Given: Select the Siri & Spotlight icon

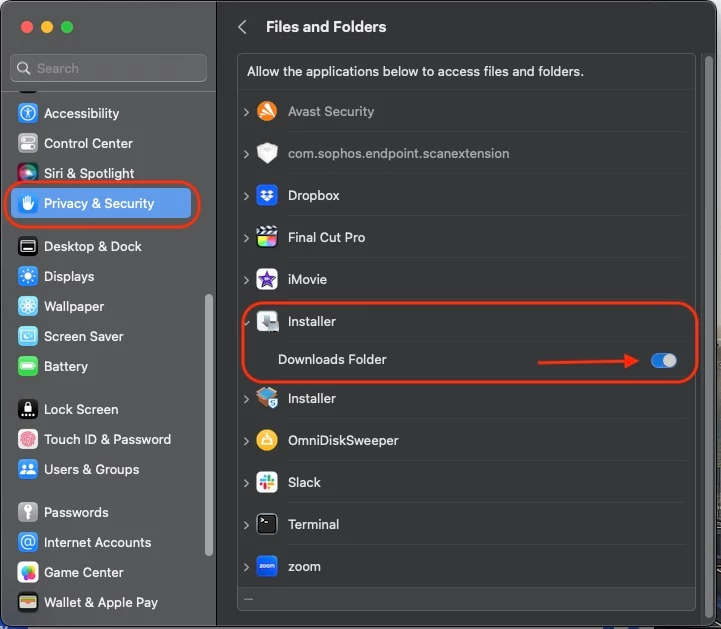Looking at the screenshot, I should click(x=28, y=173).
